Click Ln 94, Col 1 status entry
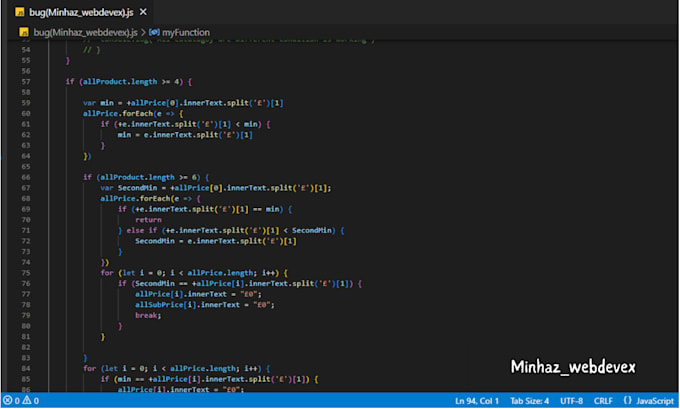This screenshot has height=409, width=680. coord(477,401)
